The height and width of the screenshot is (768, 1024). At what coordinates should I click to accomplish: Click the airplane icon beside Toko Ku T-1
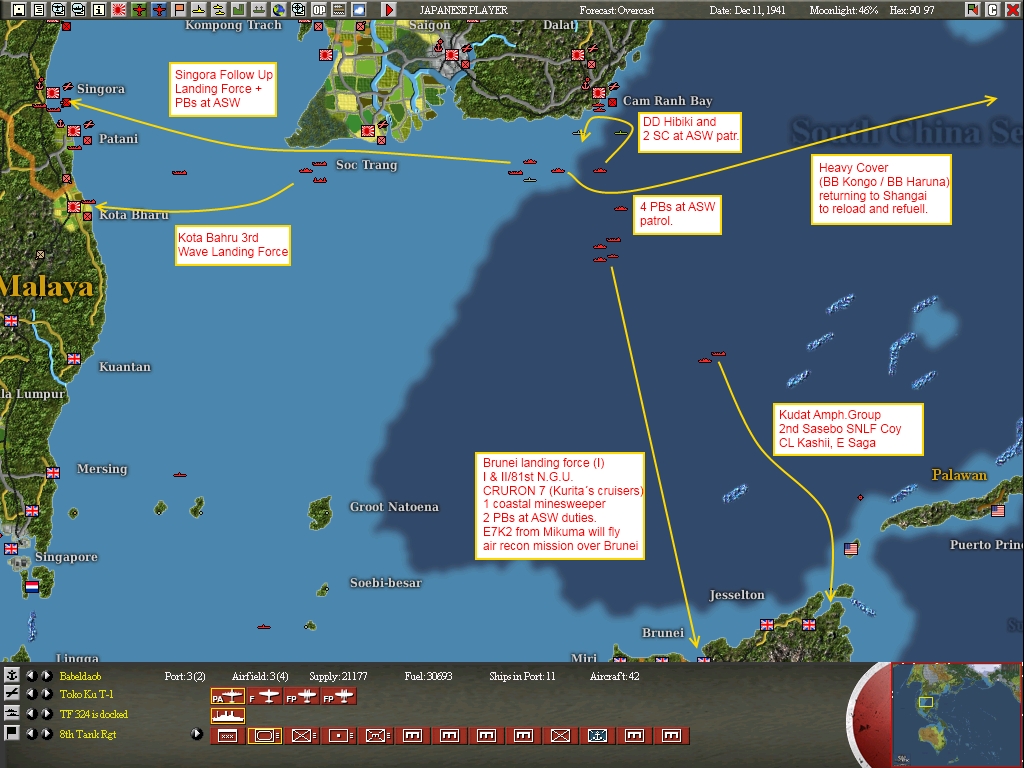(x=11, y=694)
